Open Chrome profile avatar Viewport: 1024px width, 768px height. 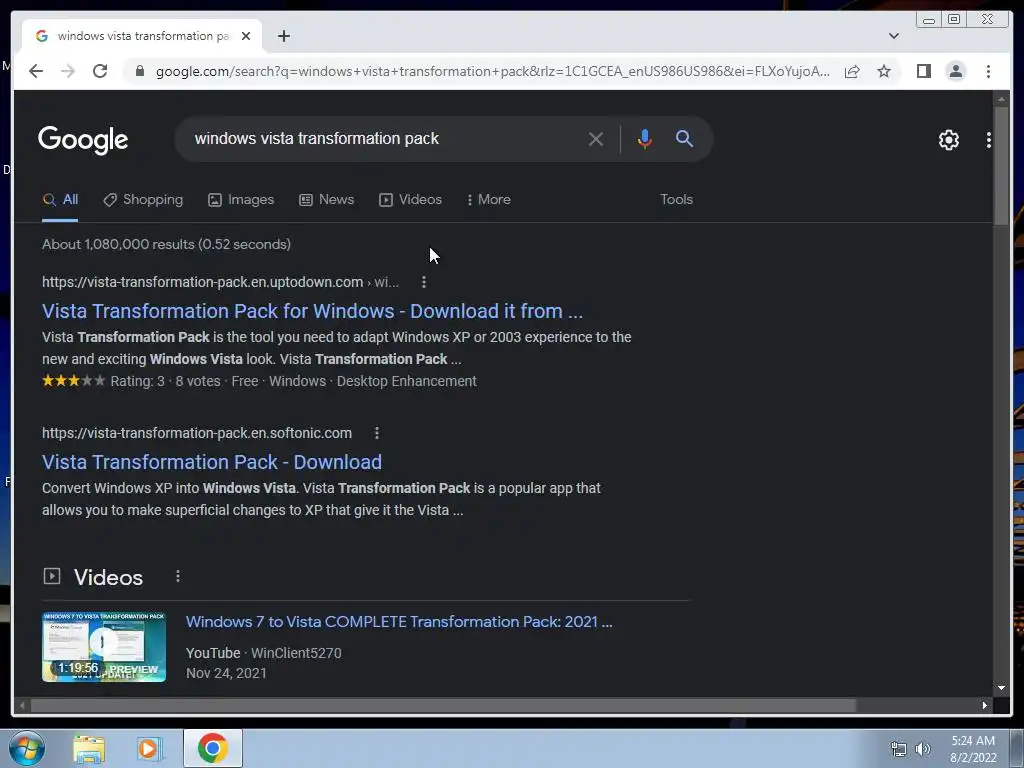955,71
